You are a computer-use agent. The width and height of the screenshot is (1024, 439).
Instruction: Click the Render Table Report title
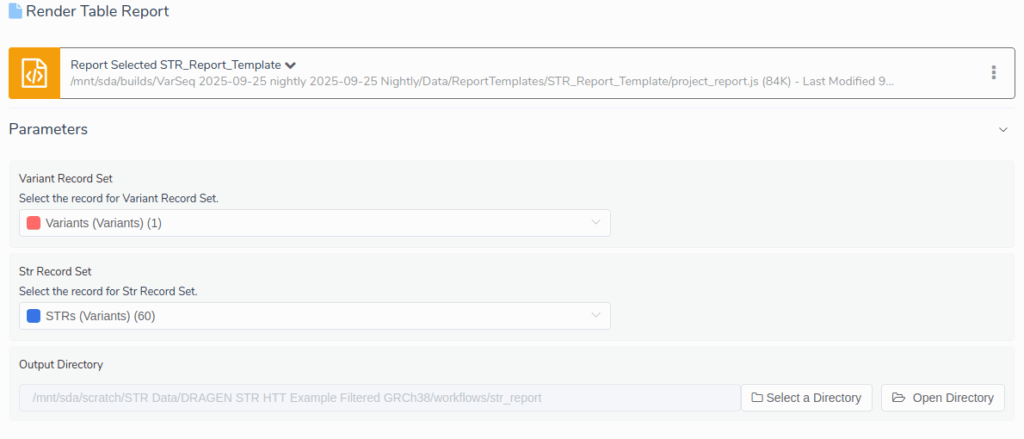click(97, 12)
